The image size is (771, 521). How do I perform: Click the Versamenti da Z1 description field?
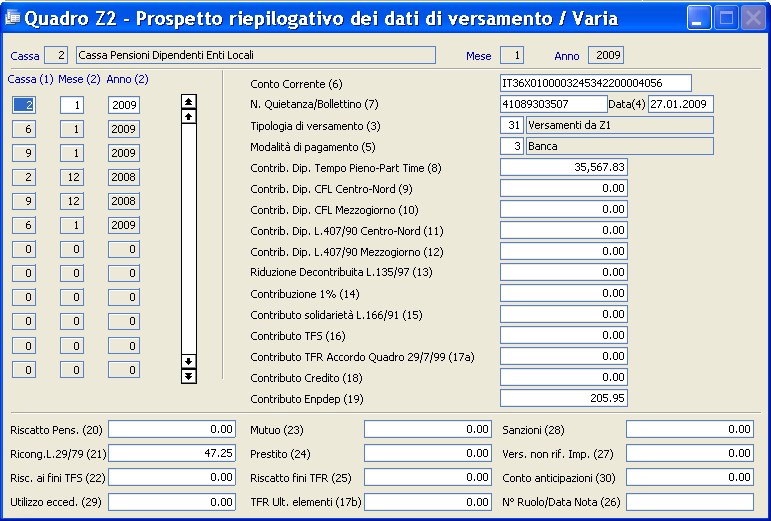[x=620, y=125]
